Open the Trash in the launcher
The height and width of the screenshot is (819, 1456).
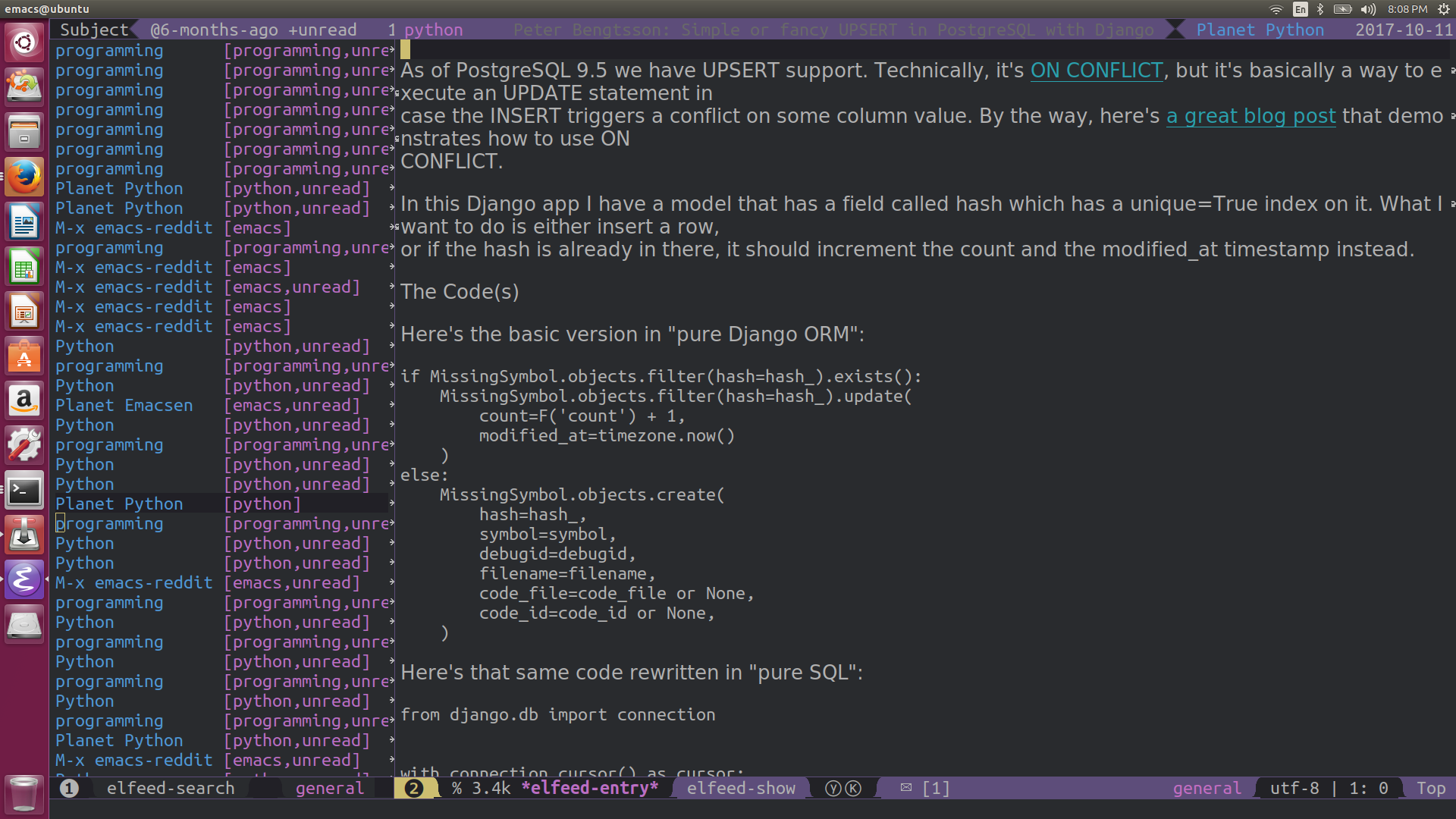24,793
